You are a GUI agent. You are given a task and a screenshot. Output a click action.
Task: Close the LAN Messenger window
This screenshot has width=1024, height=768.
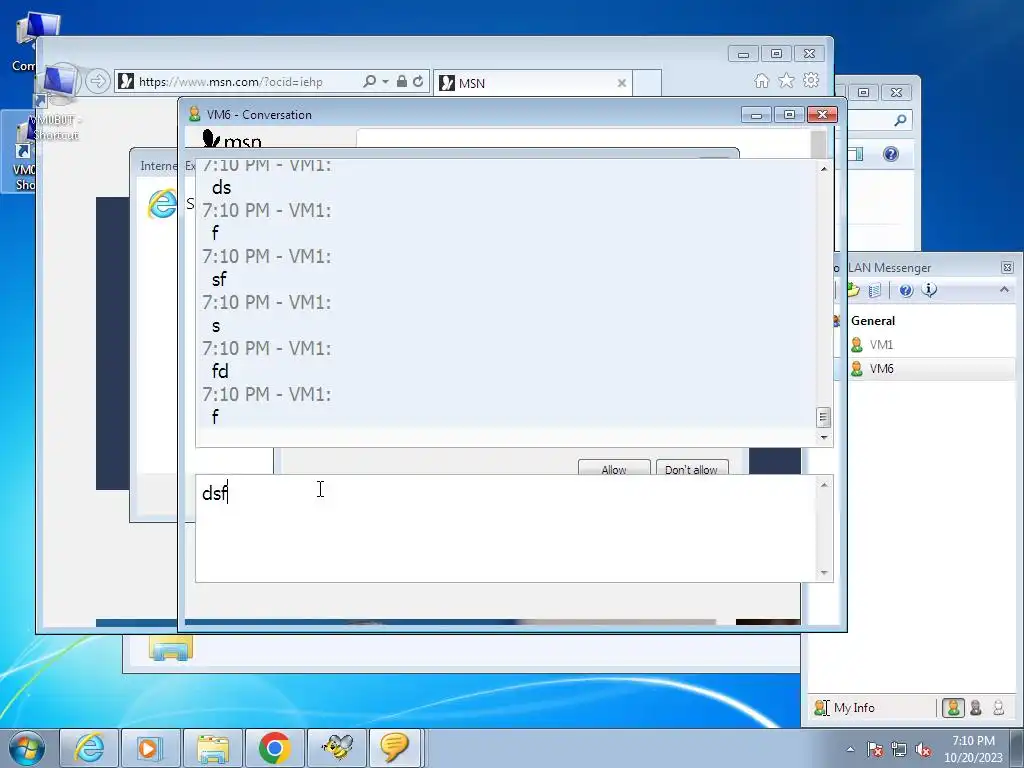pos(1007,267)
